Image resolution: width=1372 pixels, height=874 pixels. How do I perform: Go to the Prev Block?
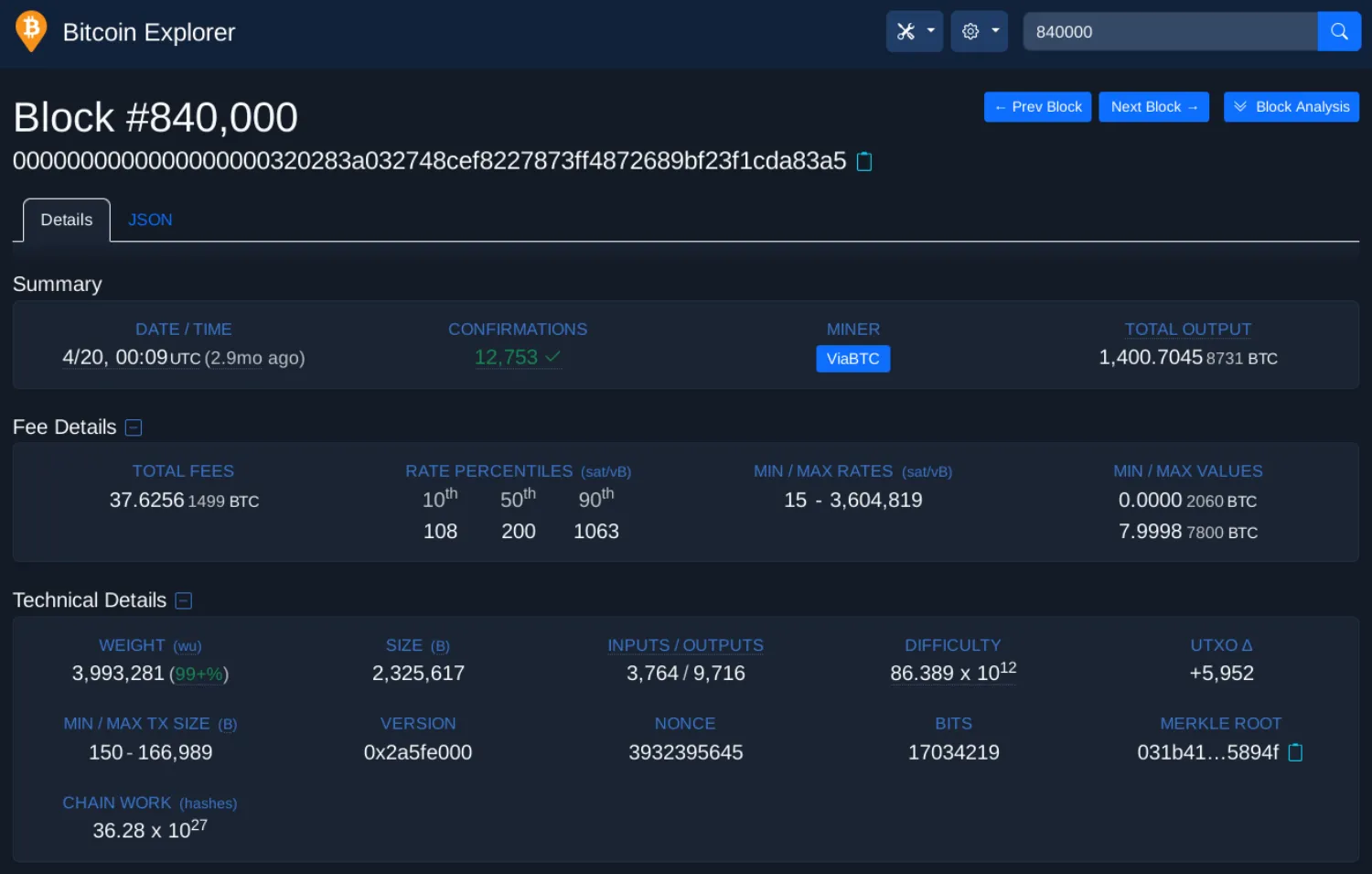click(x=1037, y=106)
